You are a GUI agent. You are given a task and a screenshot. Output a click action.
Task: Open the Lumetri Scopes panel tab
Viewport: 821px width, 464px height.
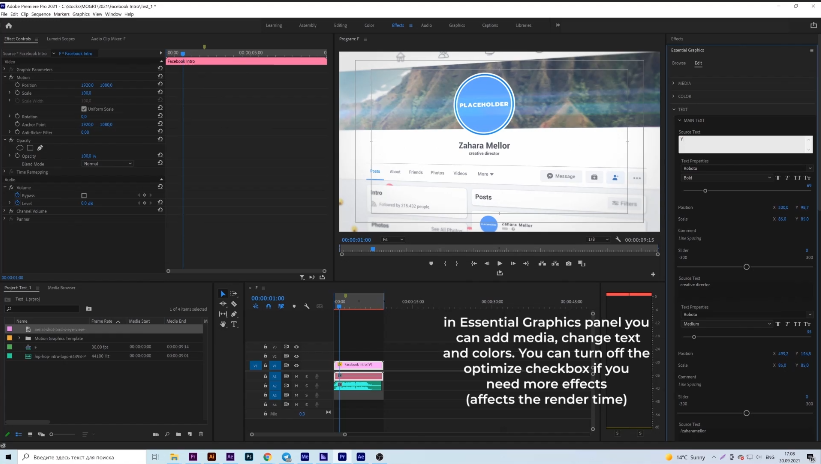61,39
